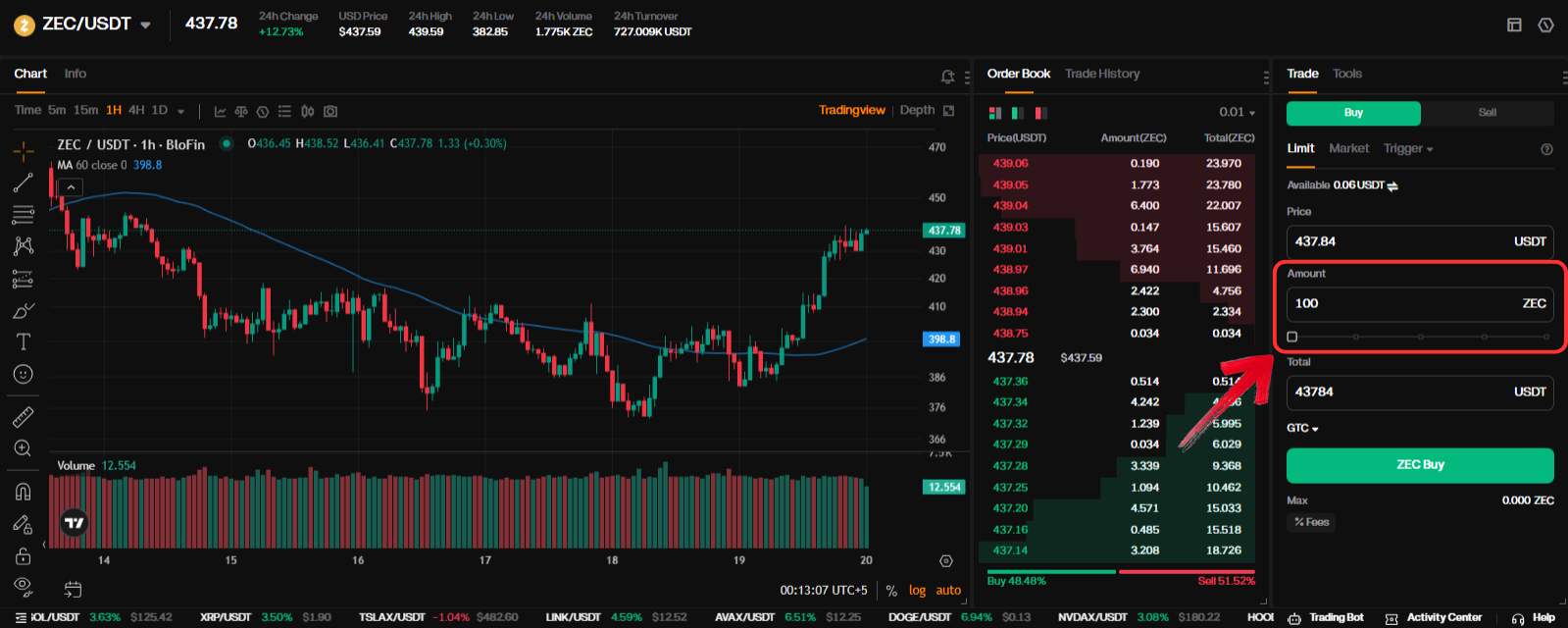Select the crosshair cursor tool
1568x628 pixels.
pyautogui.click(x=24, y=151)
